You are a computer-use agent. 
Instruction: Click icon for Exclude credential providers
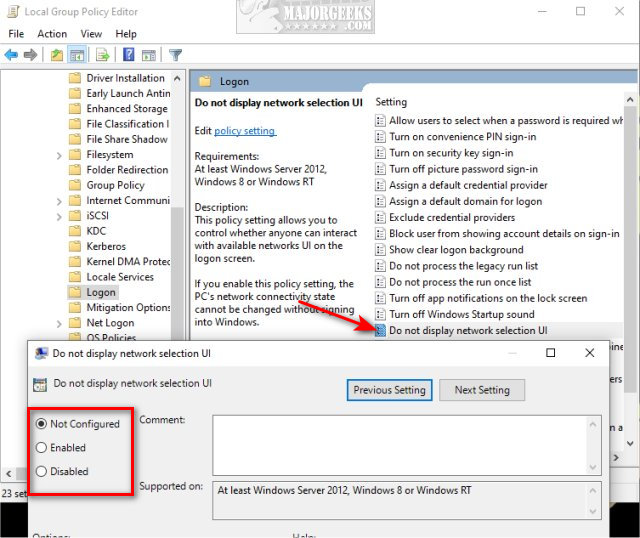(380, 217)
